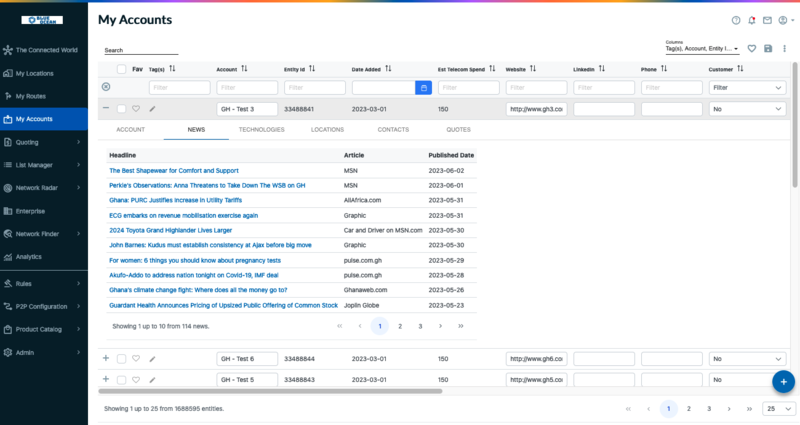Switch to the Technologies tab
Viewport: 800px width, 425px height.
pos(261,130)
